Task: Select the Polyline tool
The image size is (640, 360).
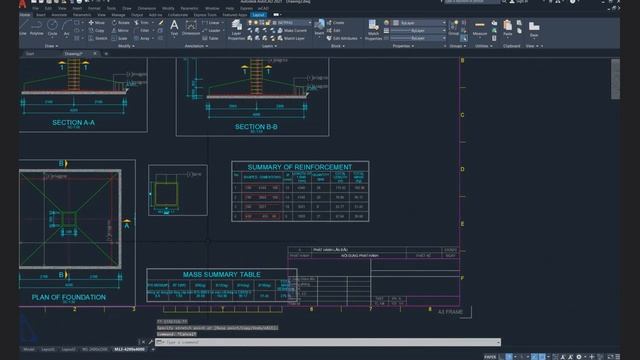Action: pyautogui.click(x=36, y=28)
